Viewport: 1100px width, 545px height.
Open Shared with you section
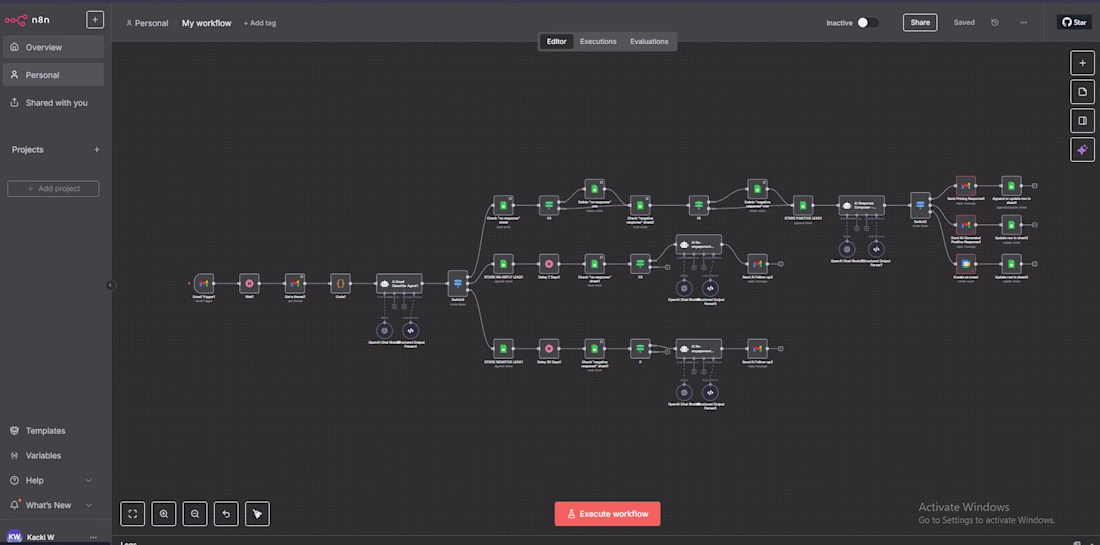tap(53, 102)
